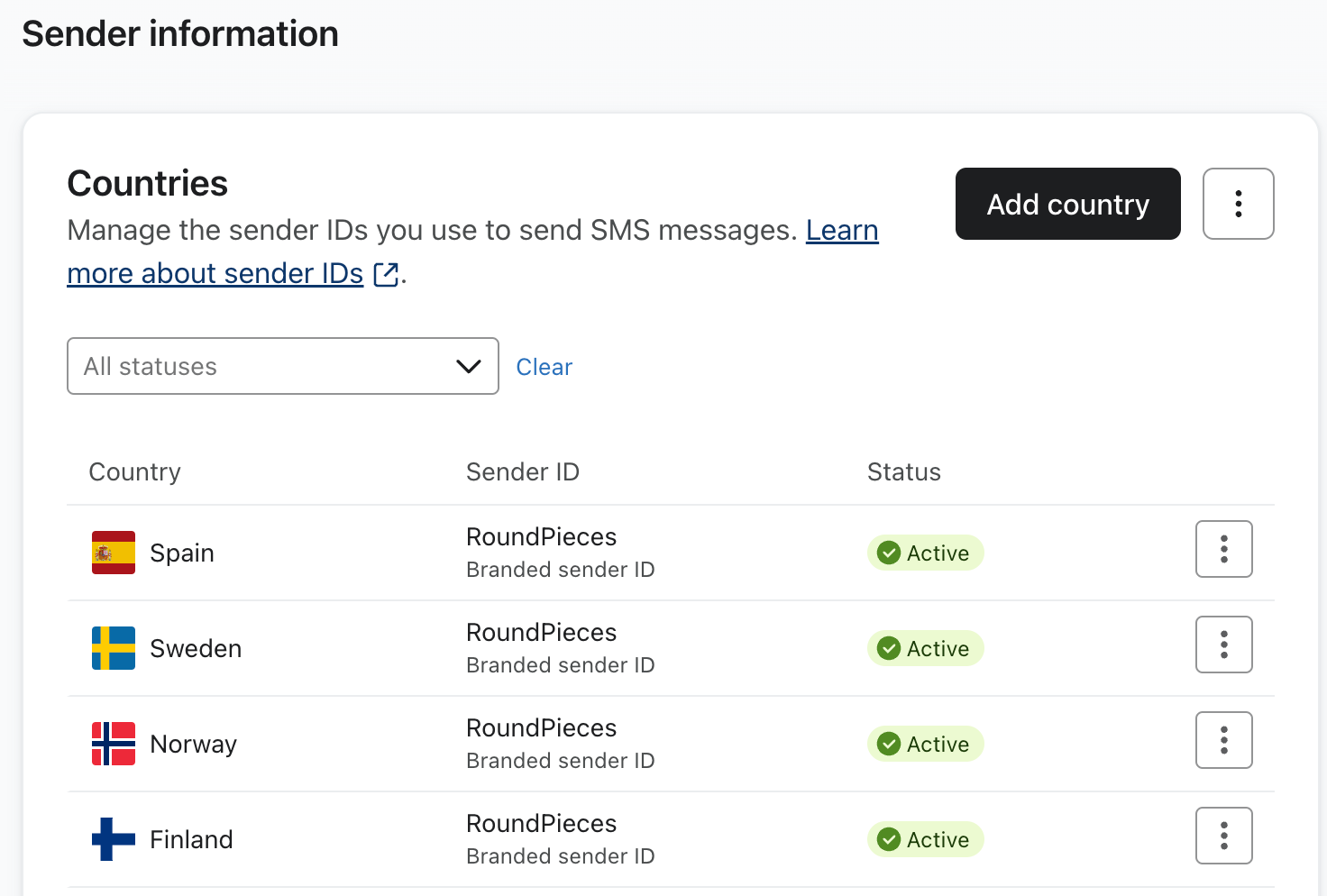Viewport: 1327px width, 896px height.
Task: Click the Norway flag icon
Action: coord(113,743)
